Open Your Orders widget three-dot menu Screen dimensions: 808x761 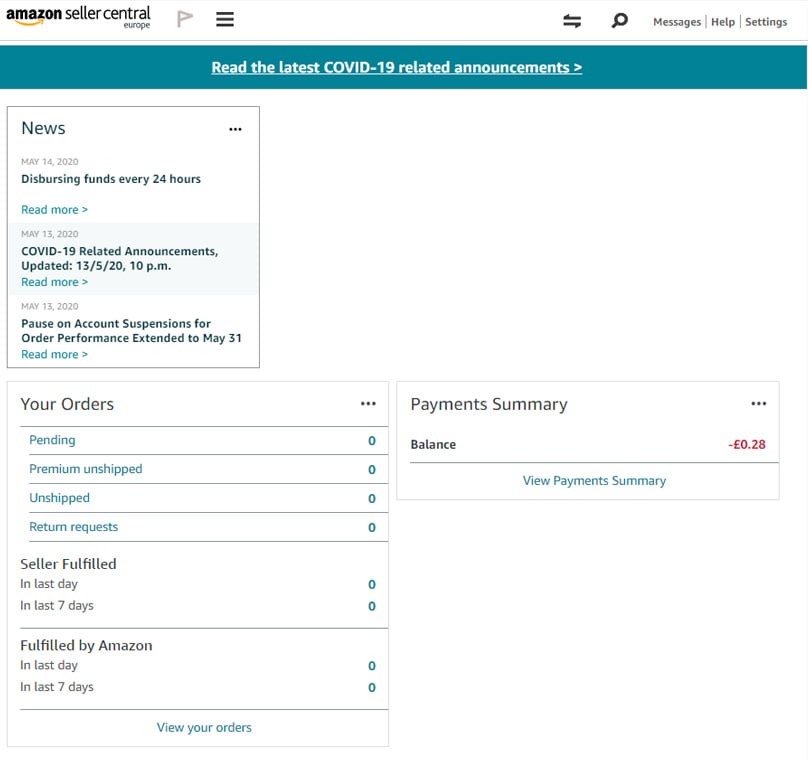tap(368, 404)
